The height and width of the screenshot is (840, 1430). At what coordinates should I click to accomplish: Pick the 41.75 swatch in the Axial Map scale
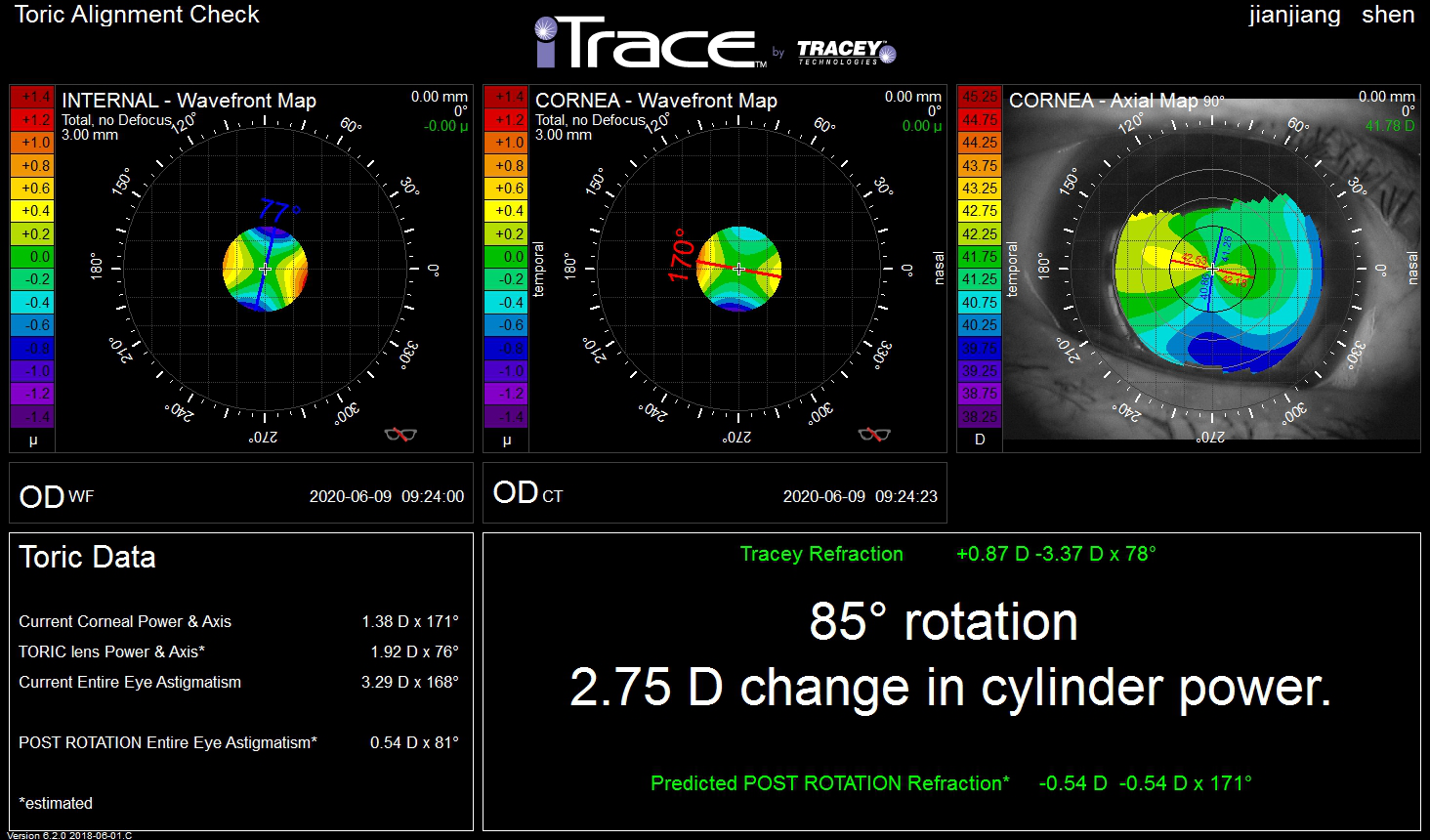pos(980,256)
